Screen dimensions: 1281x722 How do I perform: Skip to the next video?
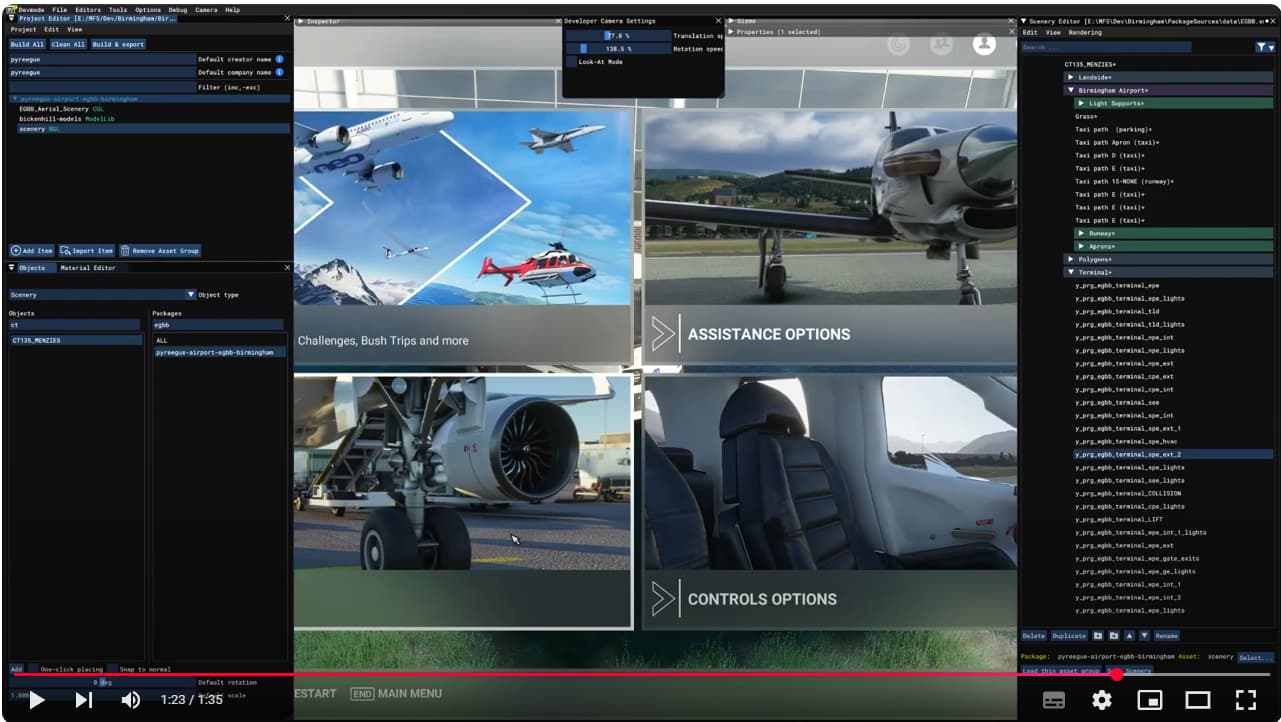coord(84,700)
